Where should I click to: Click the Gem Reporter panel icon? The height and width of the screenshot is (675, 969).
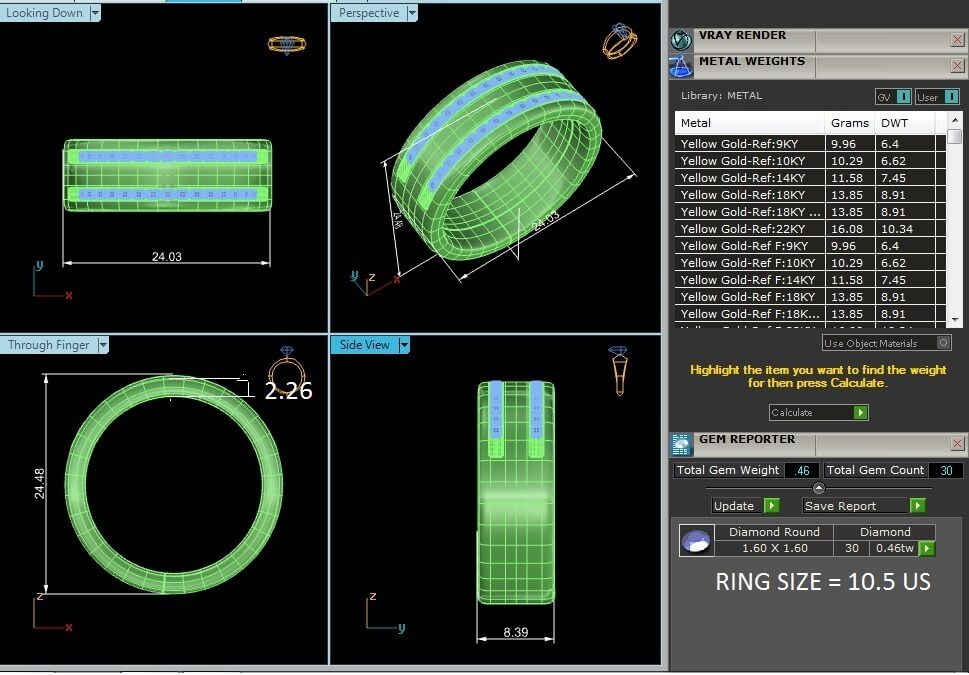pos(681,444)
